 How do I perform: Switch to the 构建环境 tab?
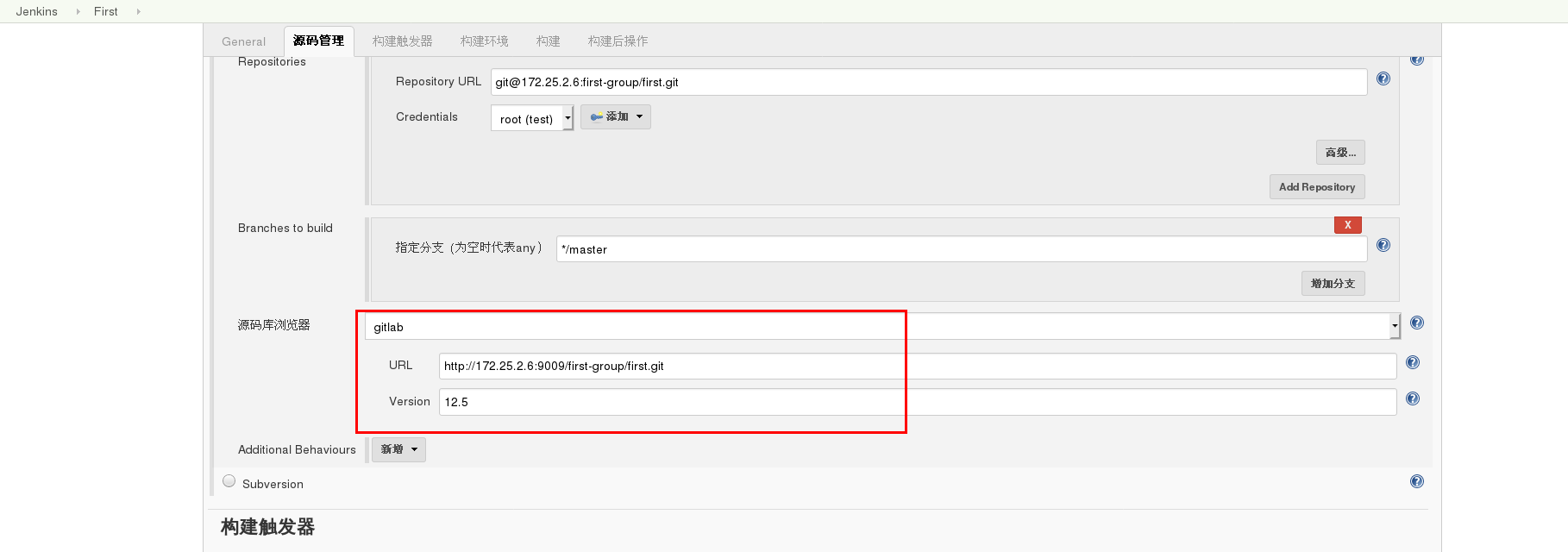click(x=484, y=41)
